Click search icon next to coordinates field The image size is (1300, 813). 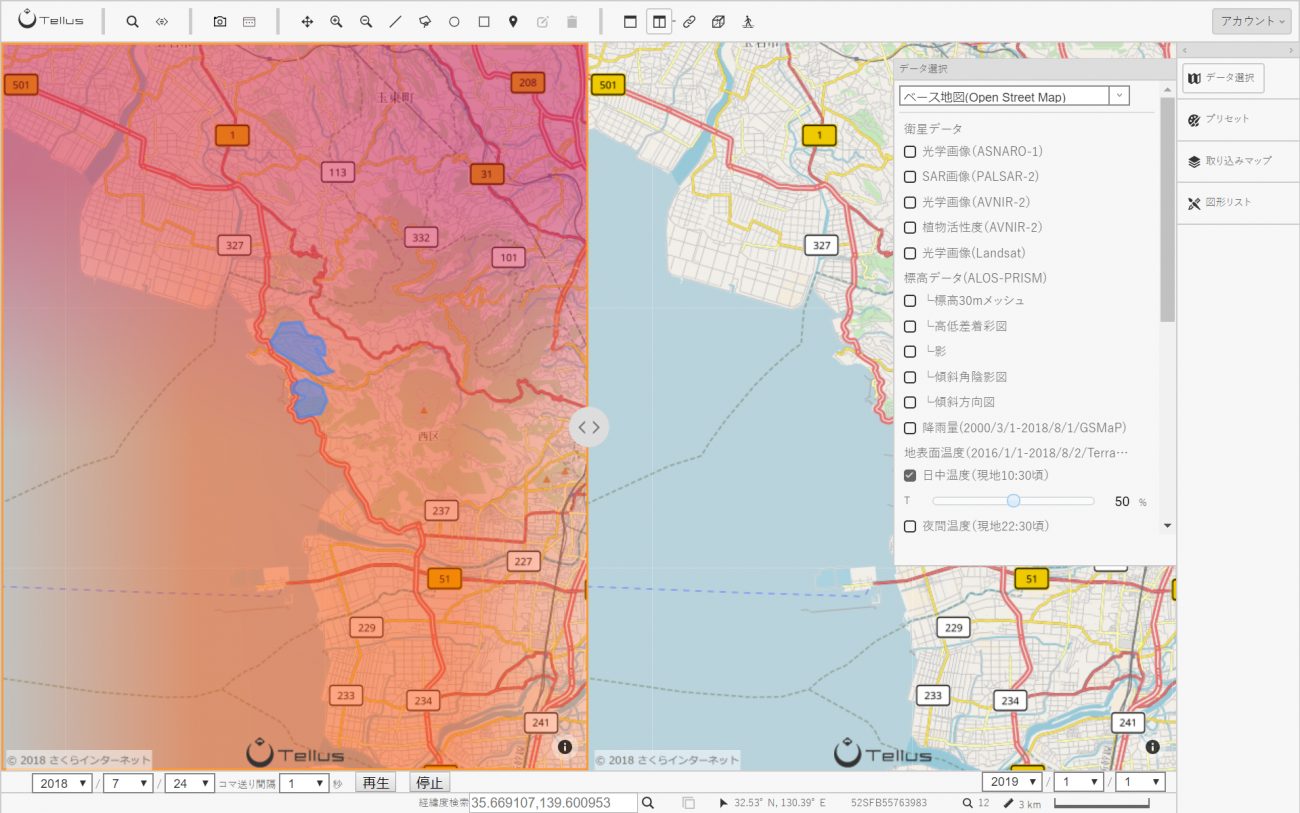(648, 803)
